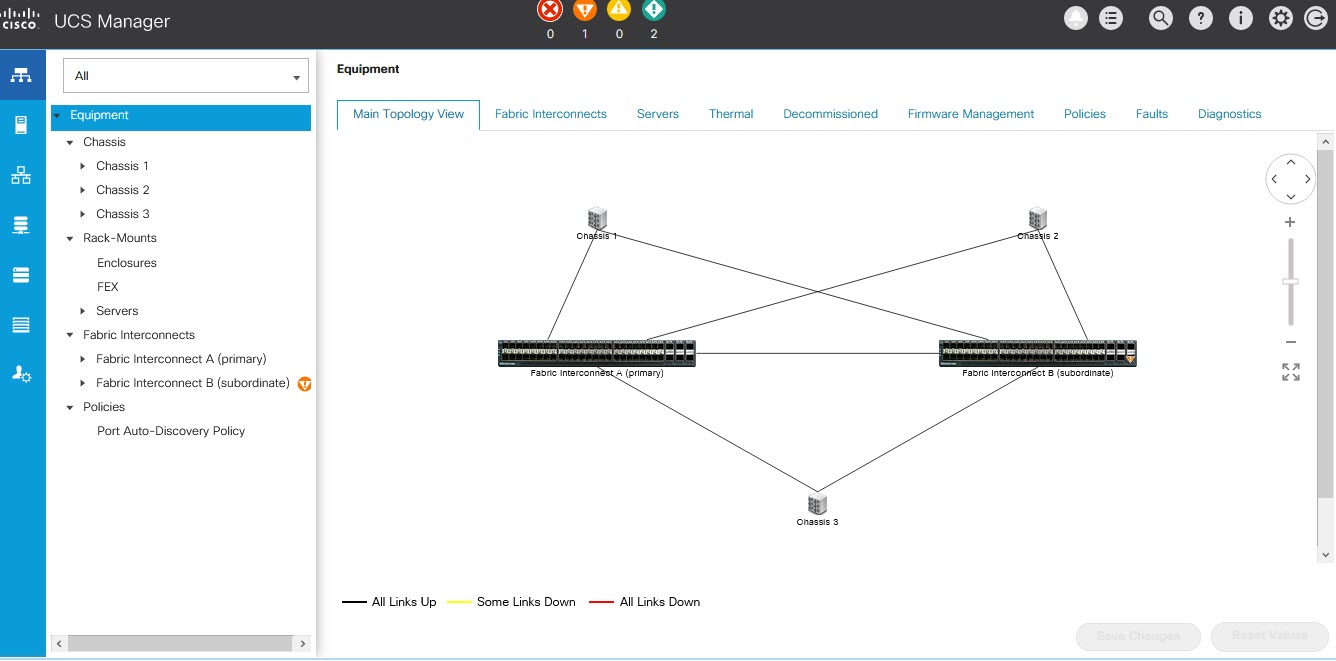
Task: Open the LAN network sidebar icon
Action: pyautogui.click(x=21, y=176)
